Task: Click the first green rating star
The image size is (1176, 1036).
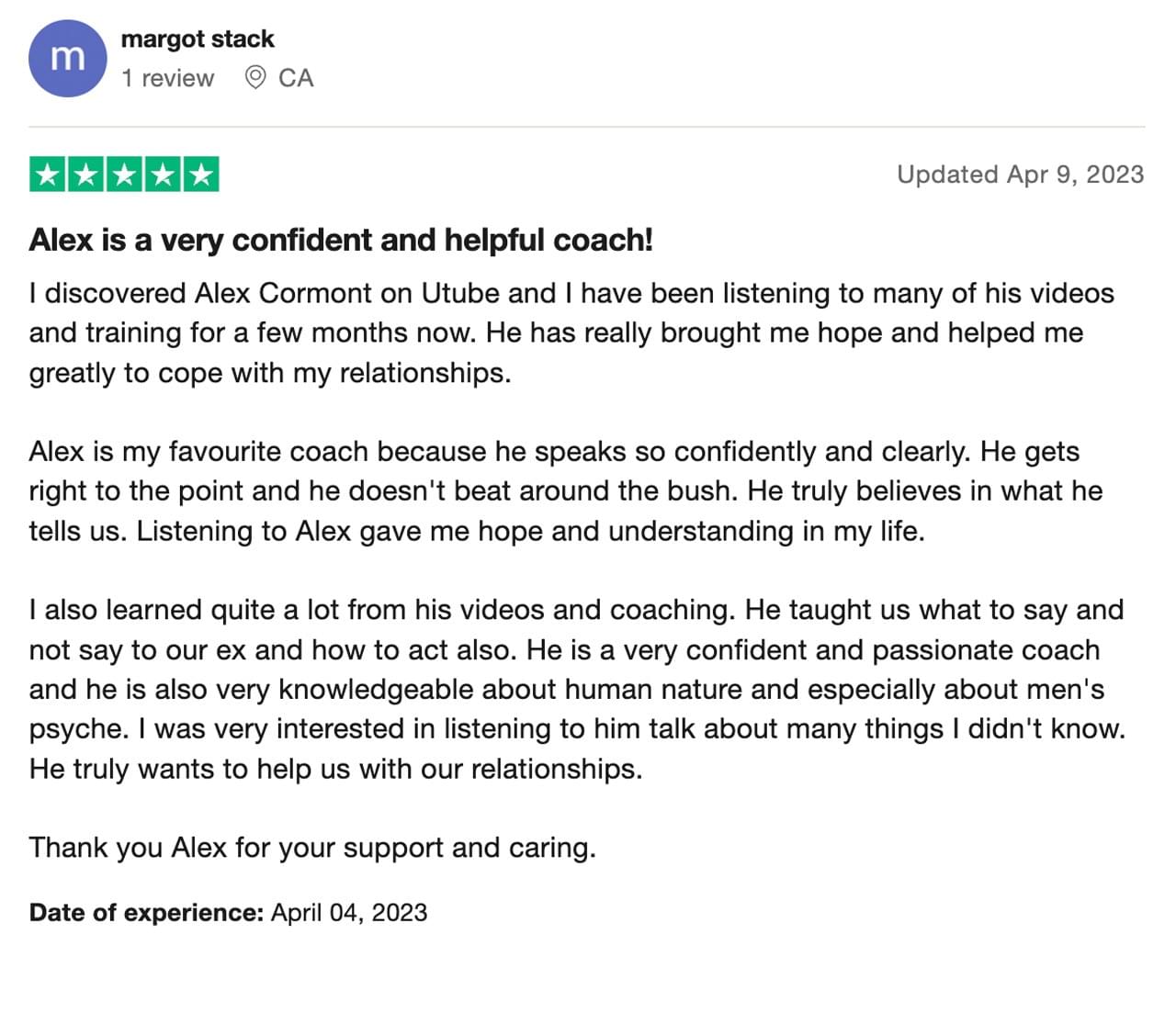Action: point(48,175)
